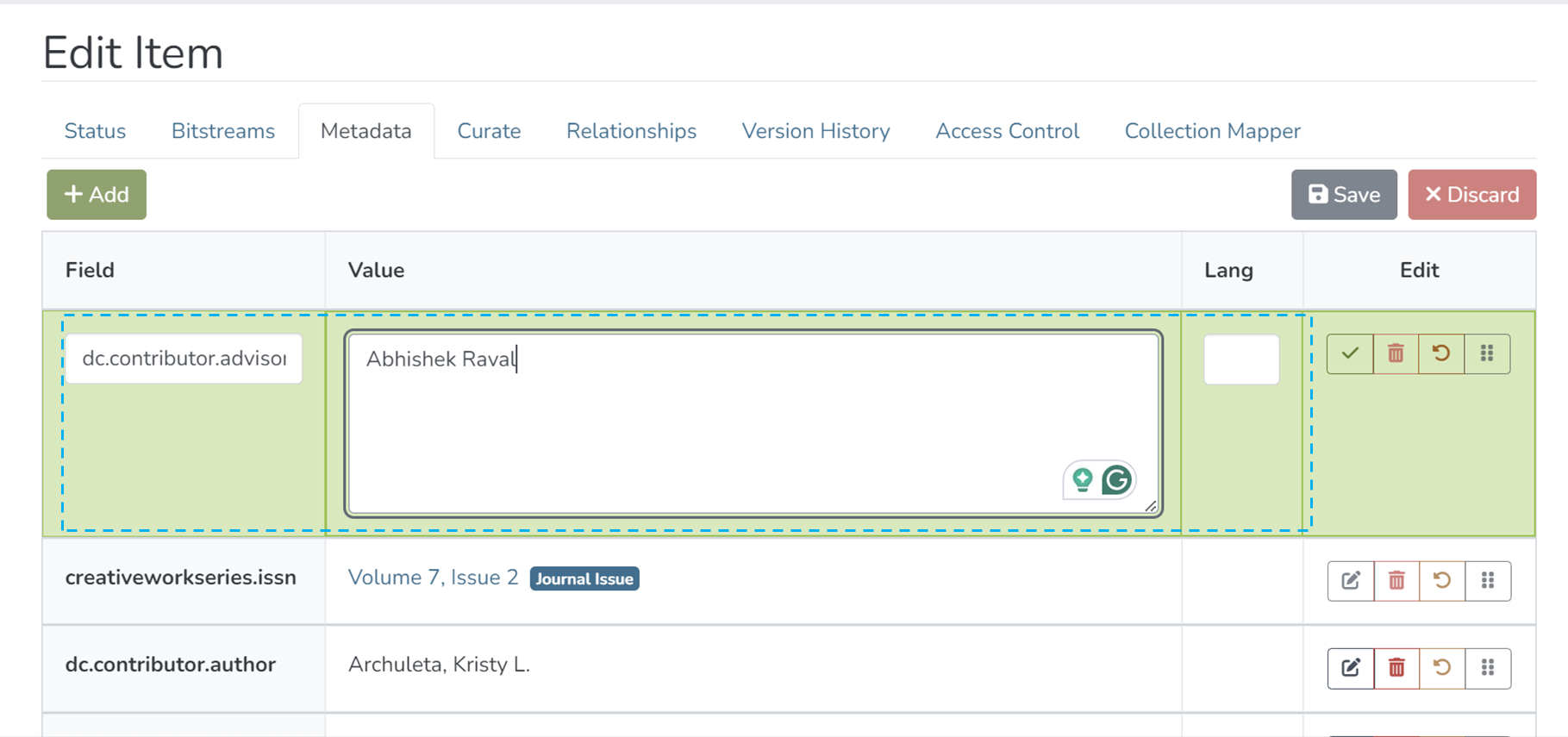
Task: Edit the creativeworkseries.issn value
Action: click(x=1351, y=581)
